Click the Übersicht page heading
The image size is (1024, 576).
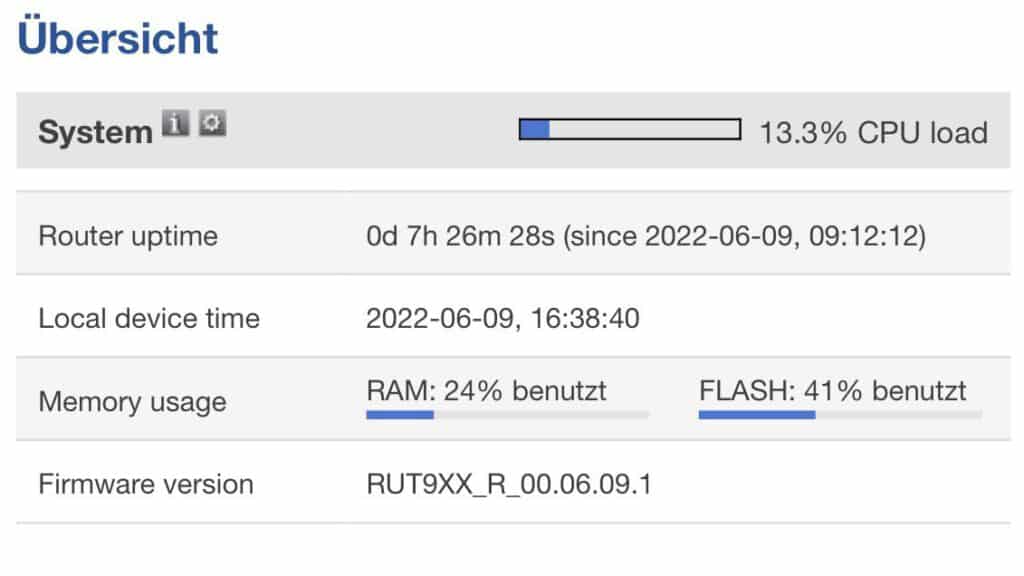coord(116,38)
